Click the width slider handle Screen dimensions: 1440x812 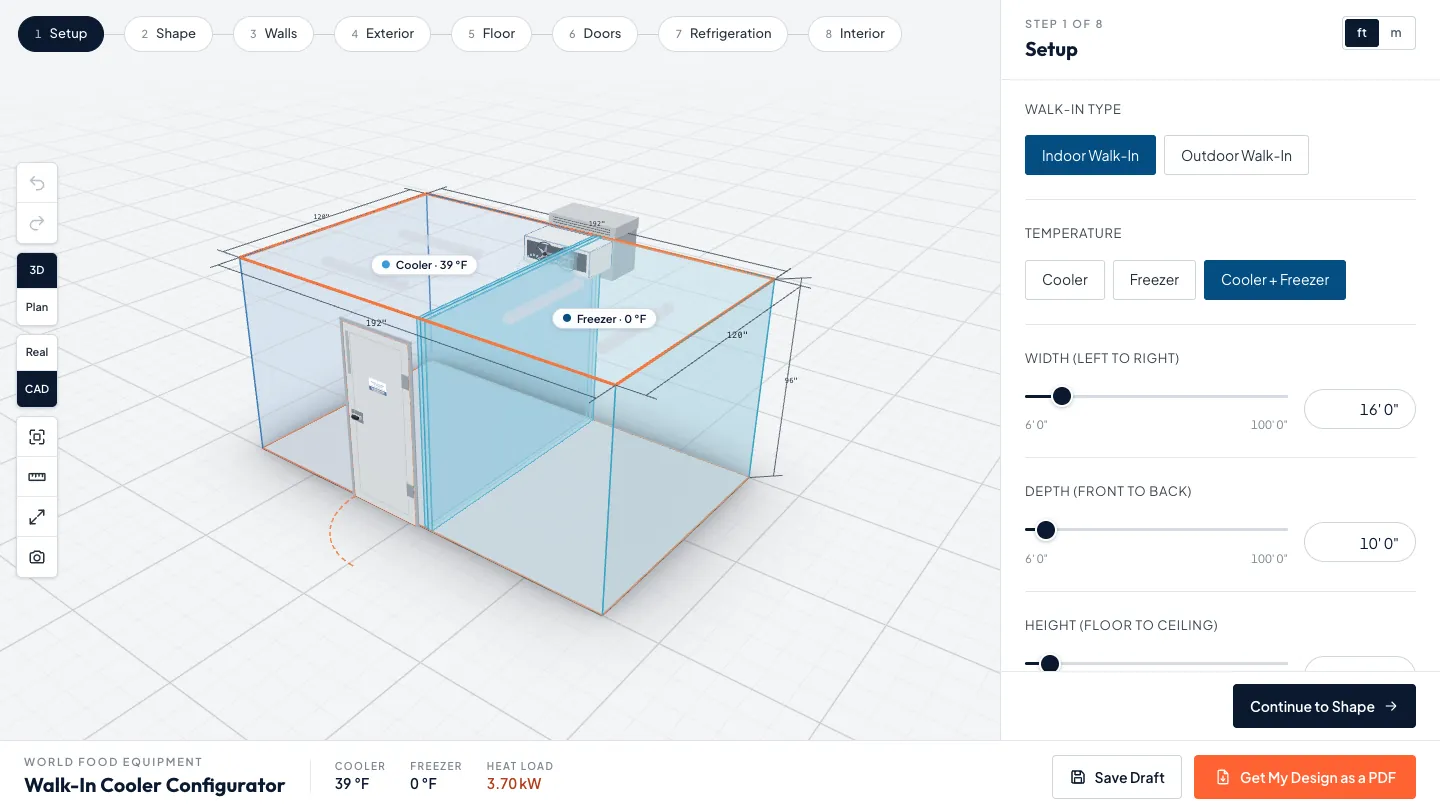coord(1062,396)
